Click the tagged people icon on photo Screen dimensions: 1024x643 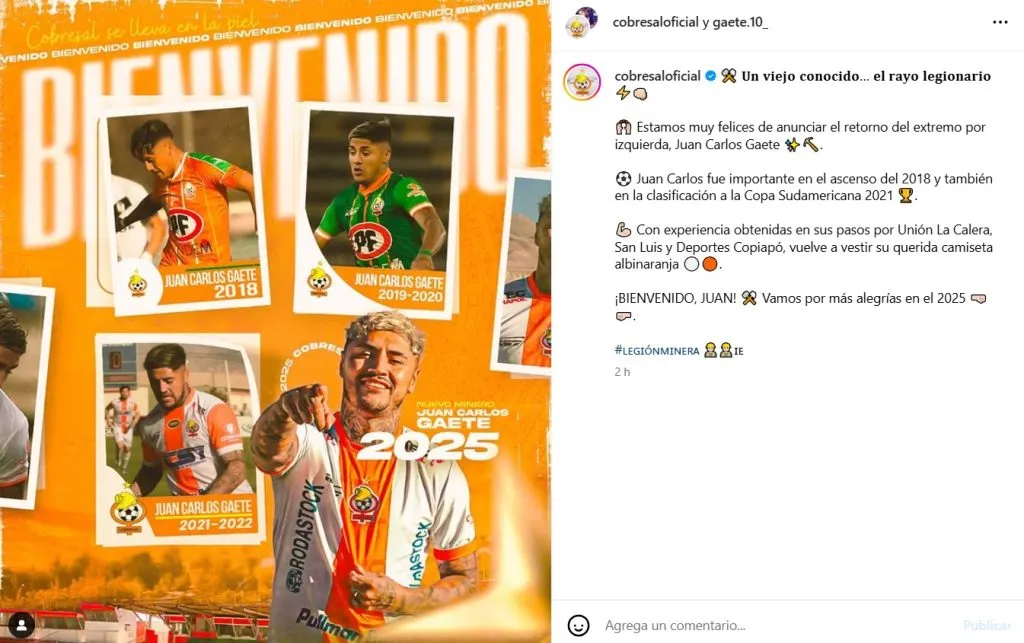21,625
